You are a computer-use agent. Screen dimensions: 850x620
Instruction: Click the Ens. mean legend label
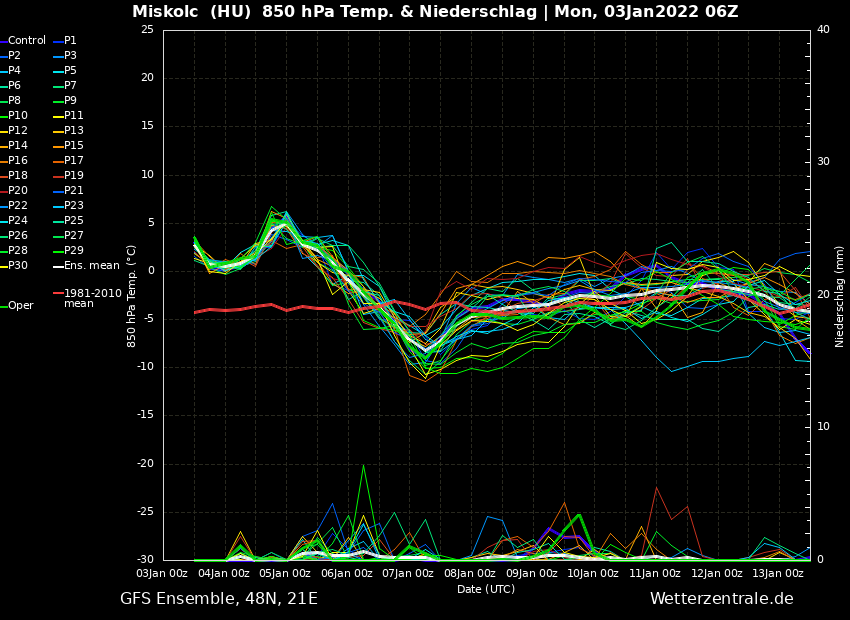[91, 266]
